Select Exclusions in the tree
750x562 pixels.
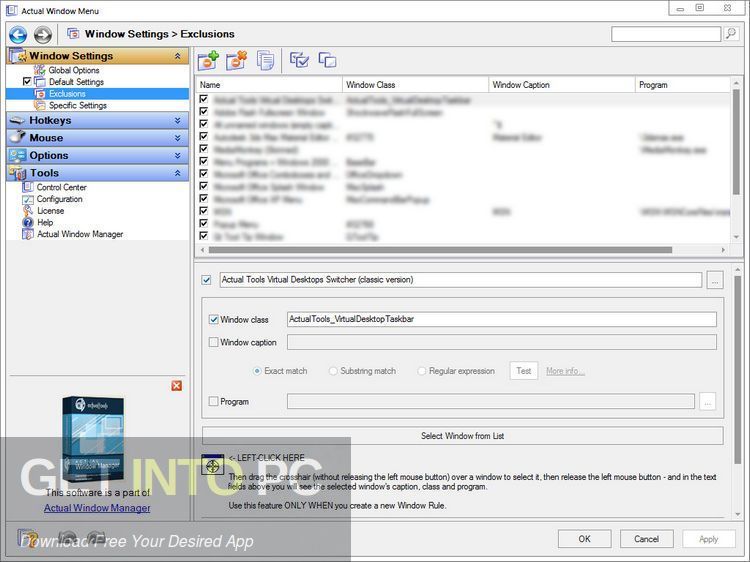[67, 94]
